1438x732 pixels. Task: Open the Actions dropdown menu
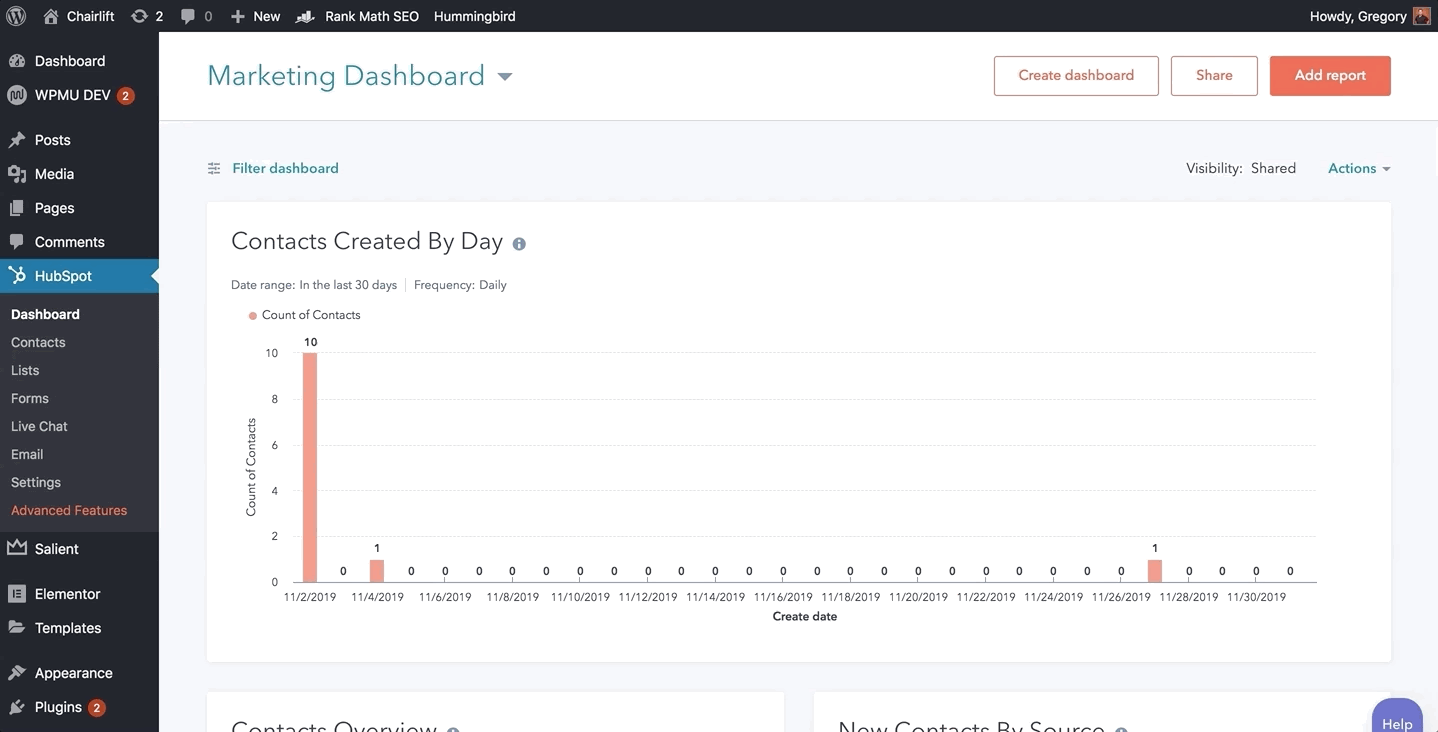[1359, 169]
